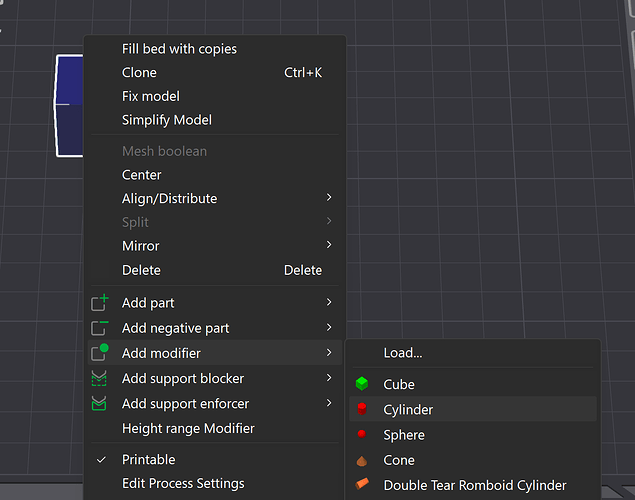Viewport: 635px width, 500px height.
Task: Open Add support blocker entry
Action: pyautogui.click(x=215, y=379)
